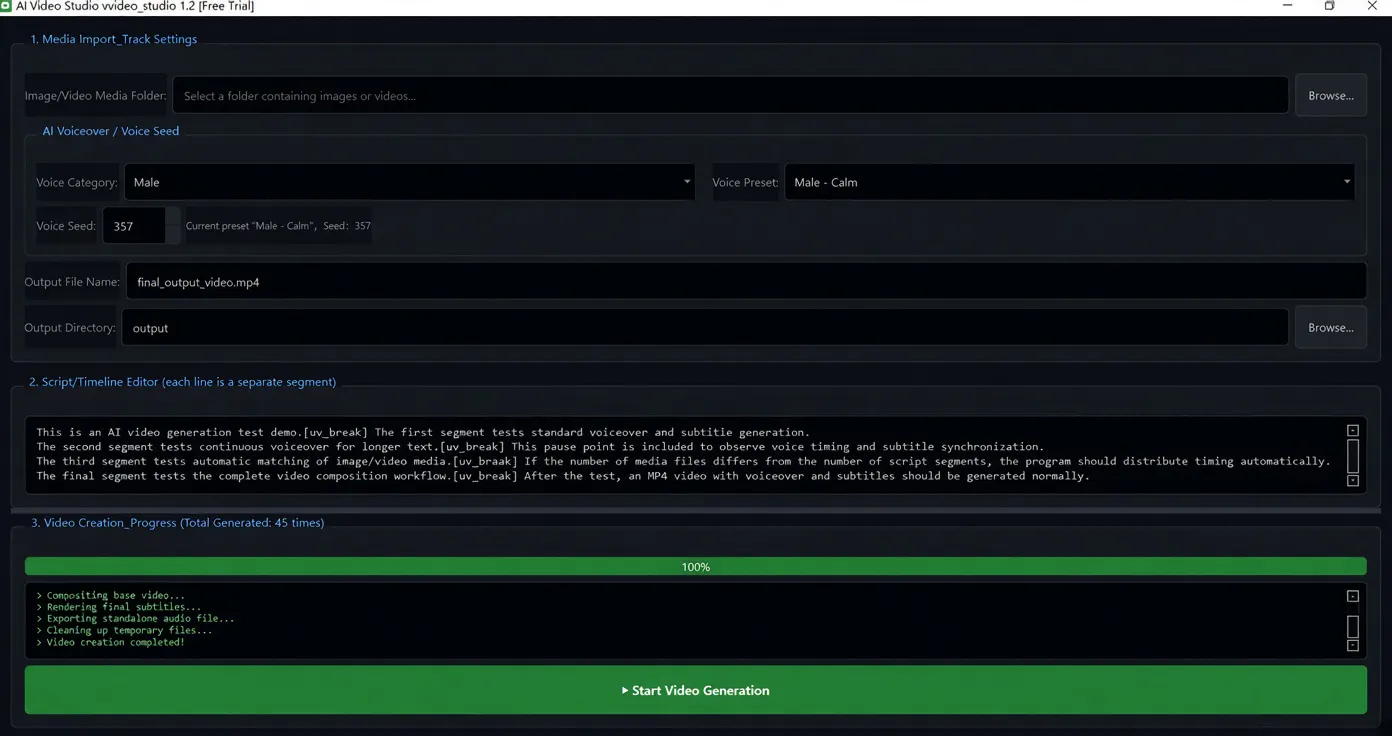Click the 'Video creation completed!' log line

click(111, 642)
